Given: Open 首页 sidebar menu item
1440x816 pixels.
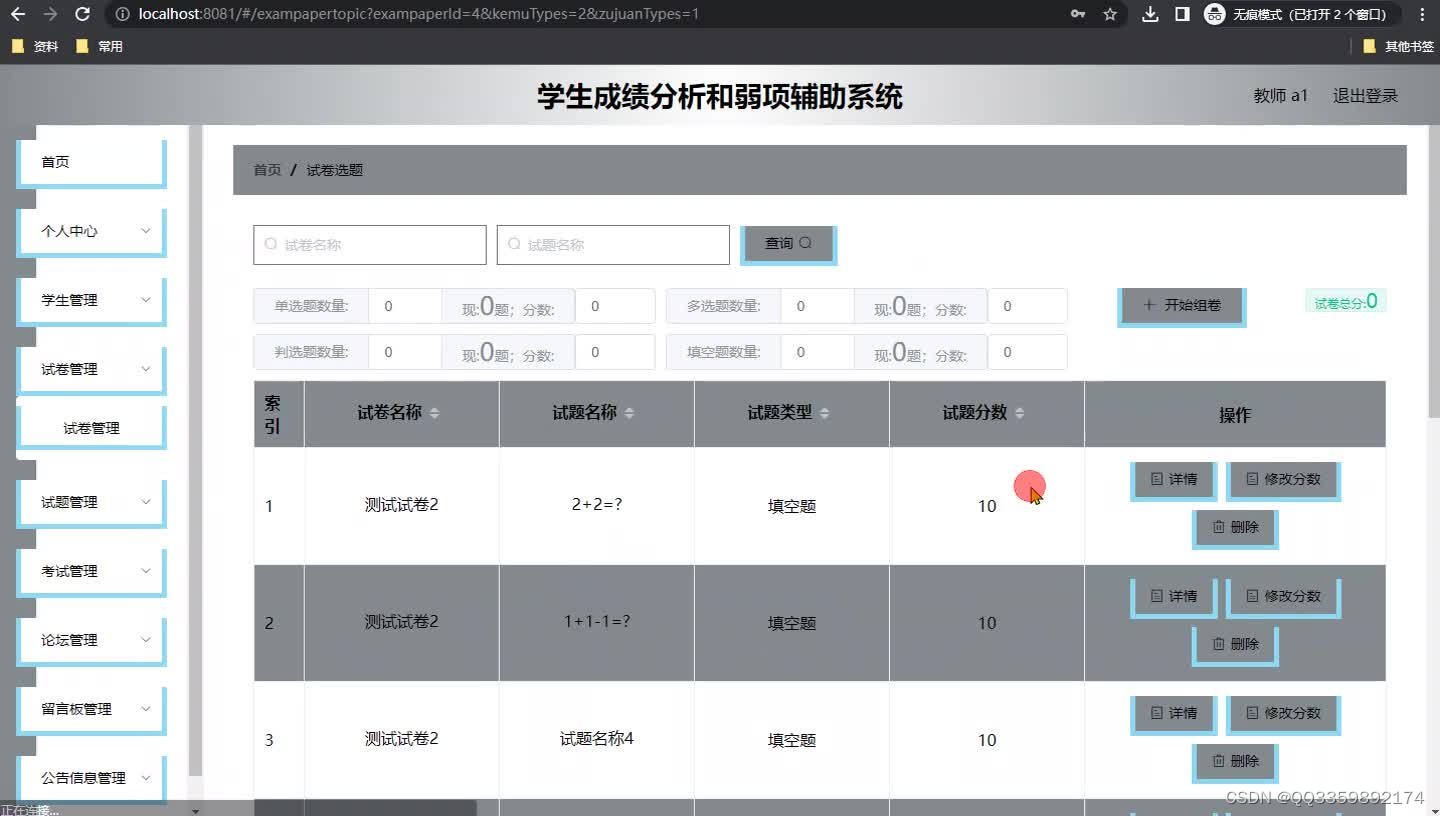Looking at the screenshot, I should click(91, 163).
